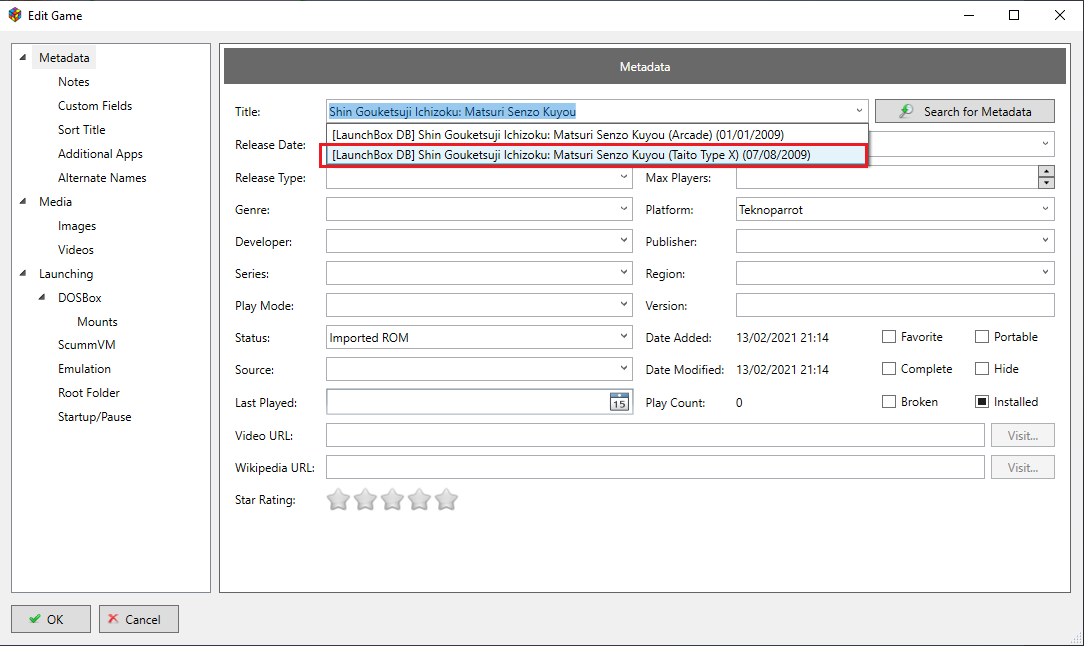The image size is (1085, 646).
Task: Open the Startup/Pause section
Action: click(95, 417)
